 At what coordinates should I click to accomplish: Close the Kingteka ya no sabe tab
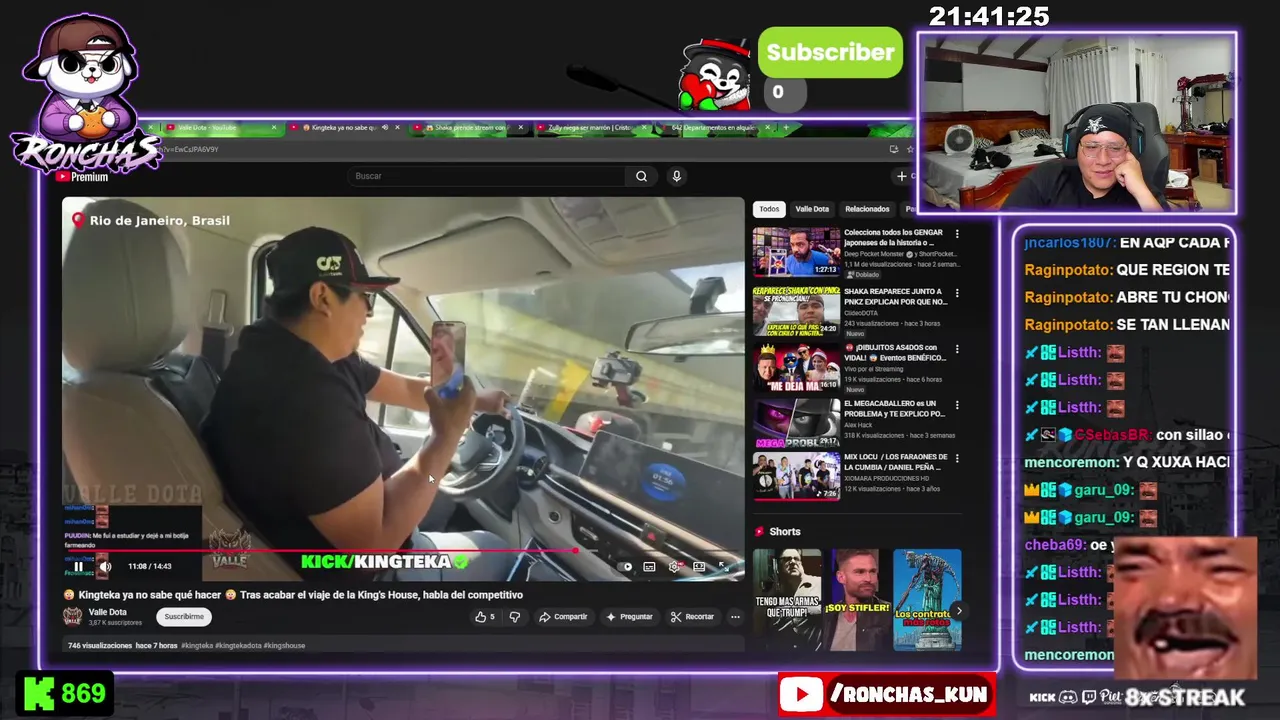pyautogui.click(x=397, y=128)
